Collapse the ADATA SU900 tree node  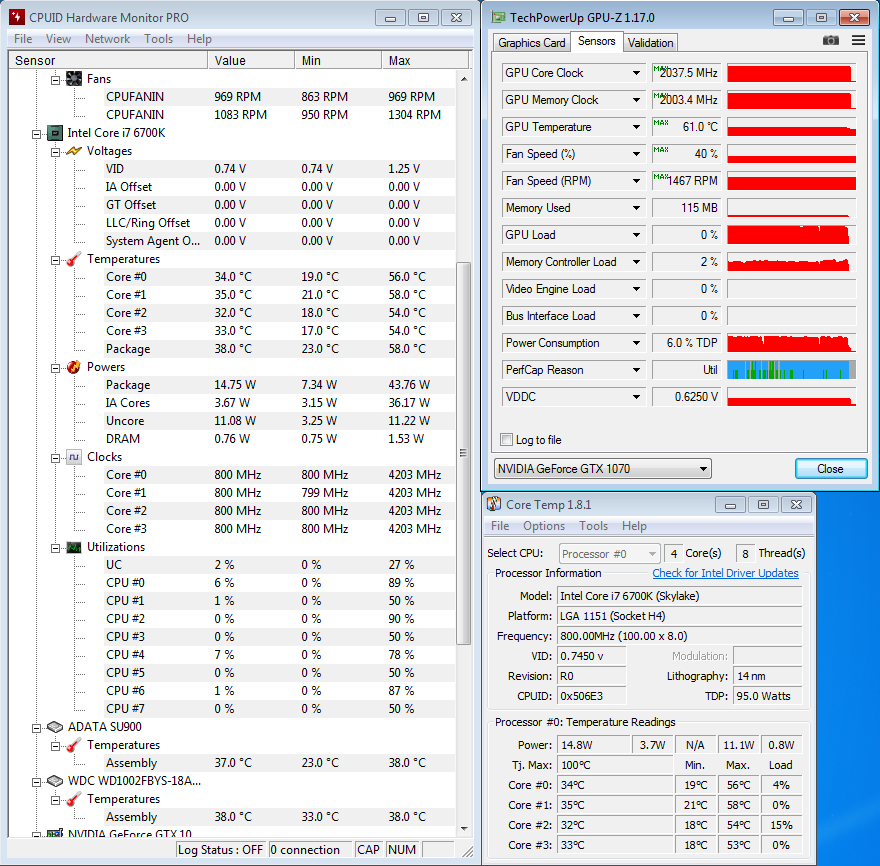pyautogui.click(x=36, y=728)
